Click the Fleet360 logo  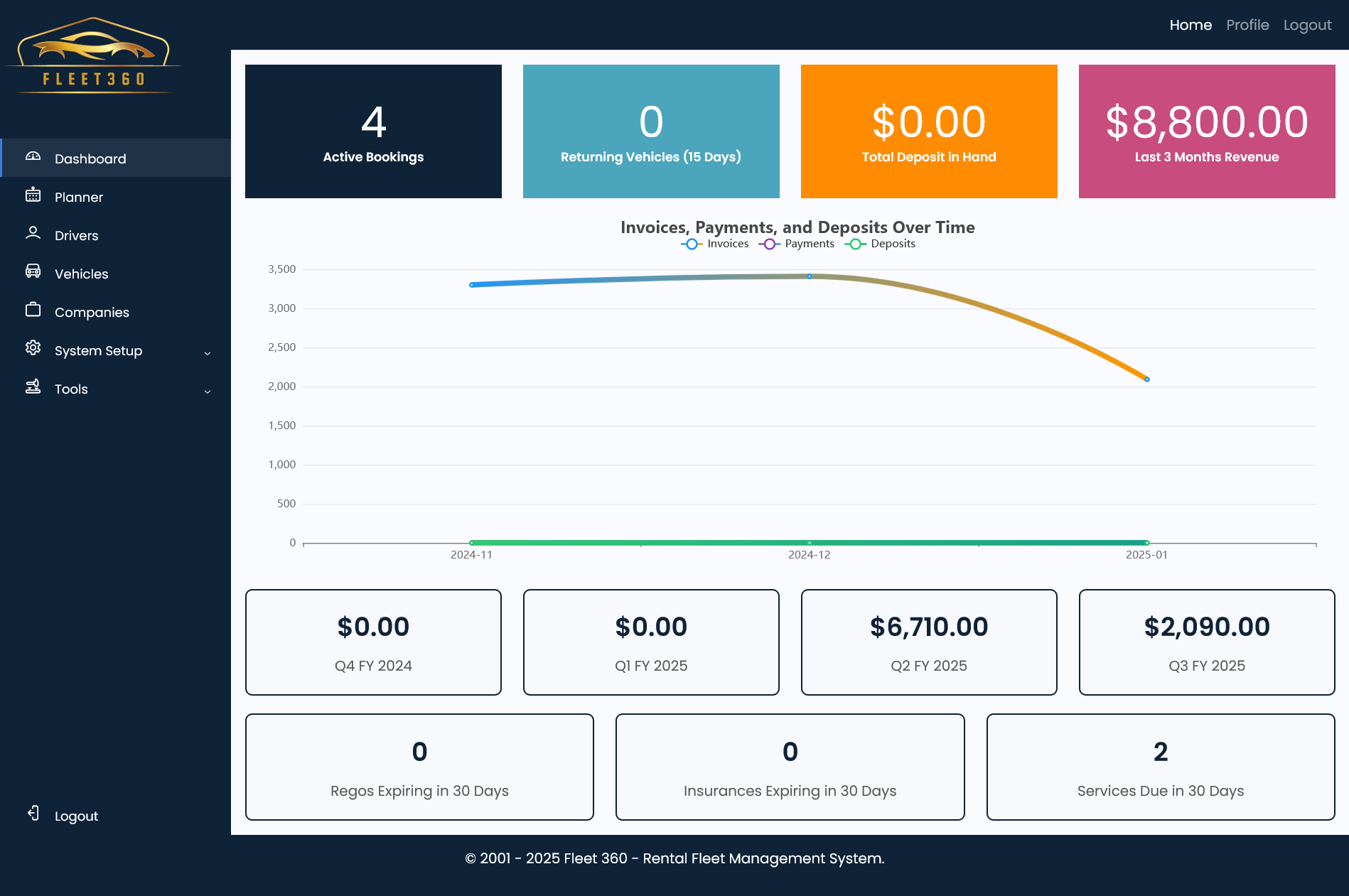pos(93,55)
